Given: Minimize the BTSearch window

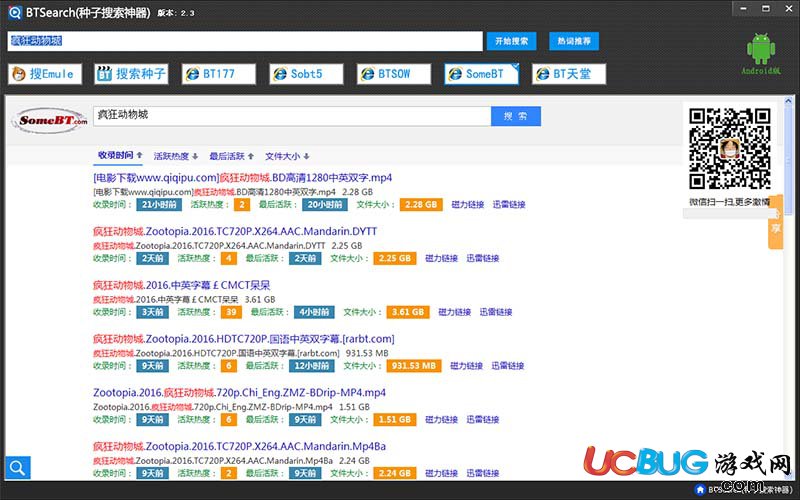Looking at the screenshot, I should pyautogui.click(x=743, y=9).
